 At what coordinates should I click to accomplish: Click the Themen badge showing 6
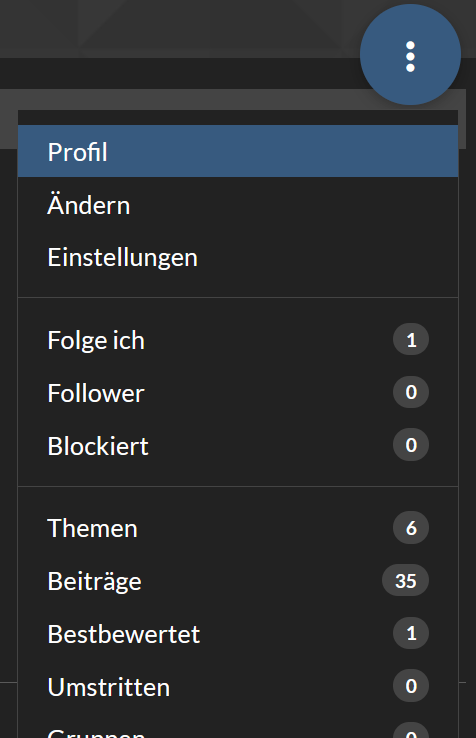coord(411,528)
